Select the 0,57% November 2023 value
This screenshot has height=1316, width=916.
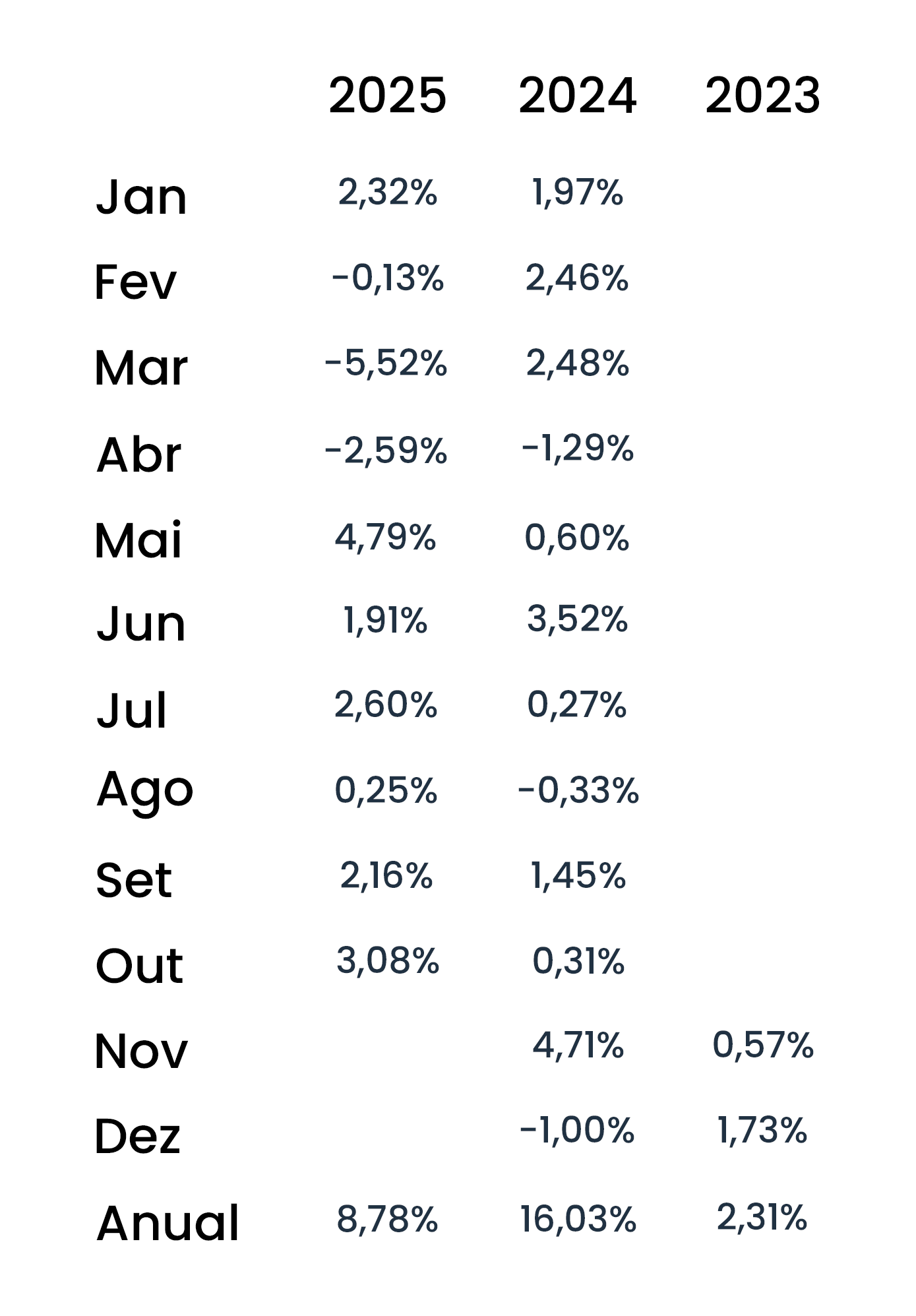pyautogui.click(x=763, y=1045)
